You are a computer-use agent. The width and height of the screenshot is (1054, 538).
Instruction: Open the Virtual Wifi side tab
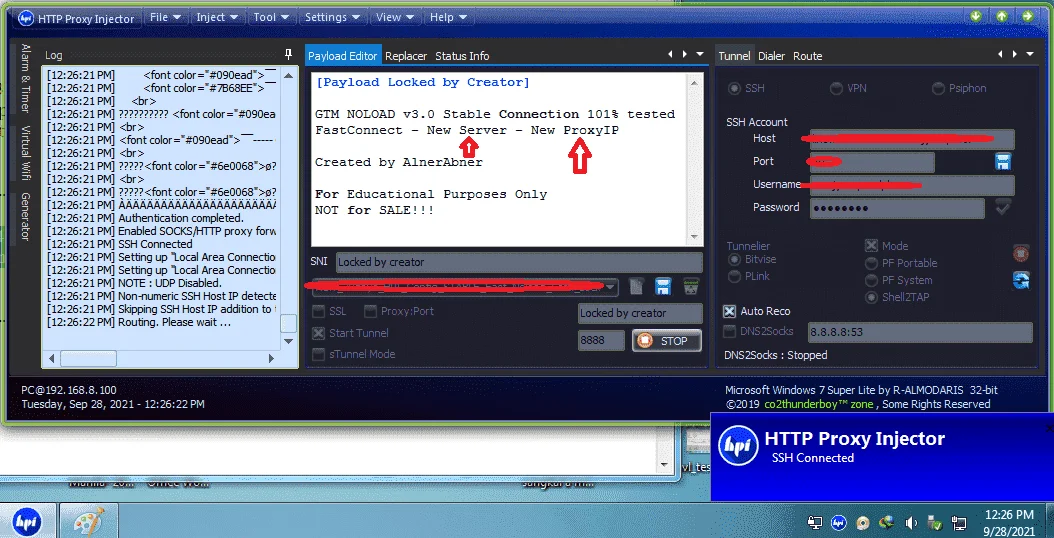point(25,152)
